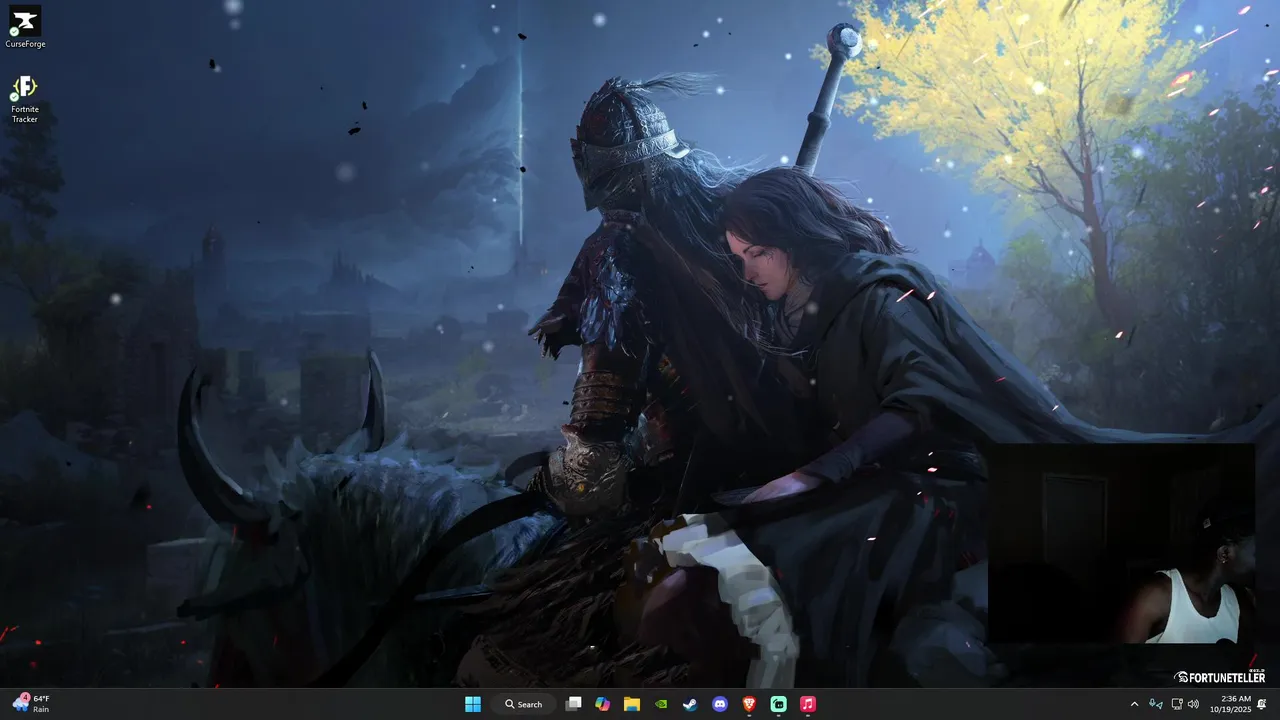
Task: Open the volume speaker tray icon
Action: [x=1193, y=704]
